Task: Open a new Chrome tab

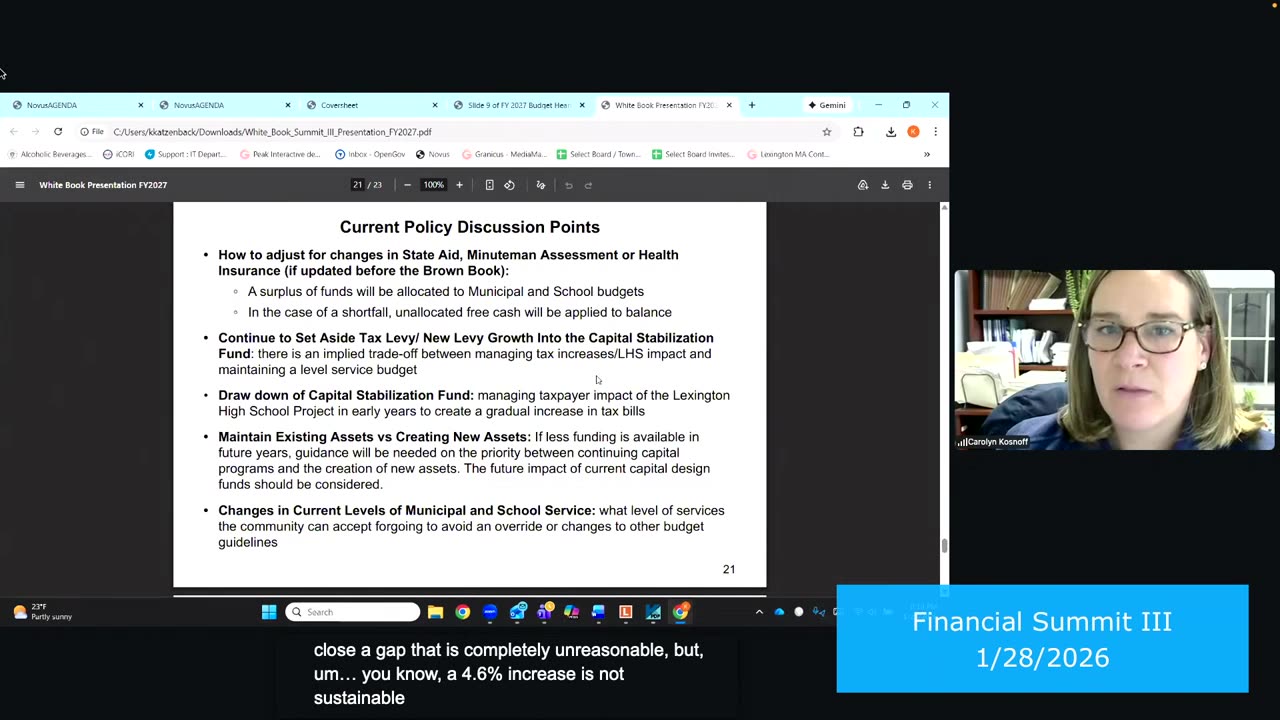Action: click(752, 105)
